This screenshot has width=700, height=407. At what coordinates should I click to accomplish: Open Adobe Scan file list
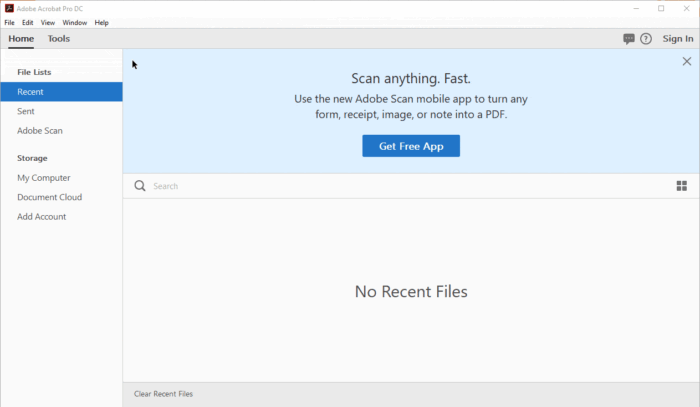40,130
